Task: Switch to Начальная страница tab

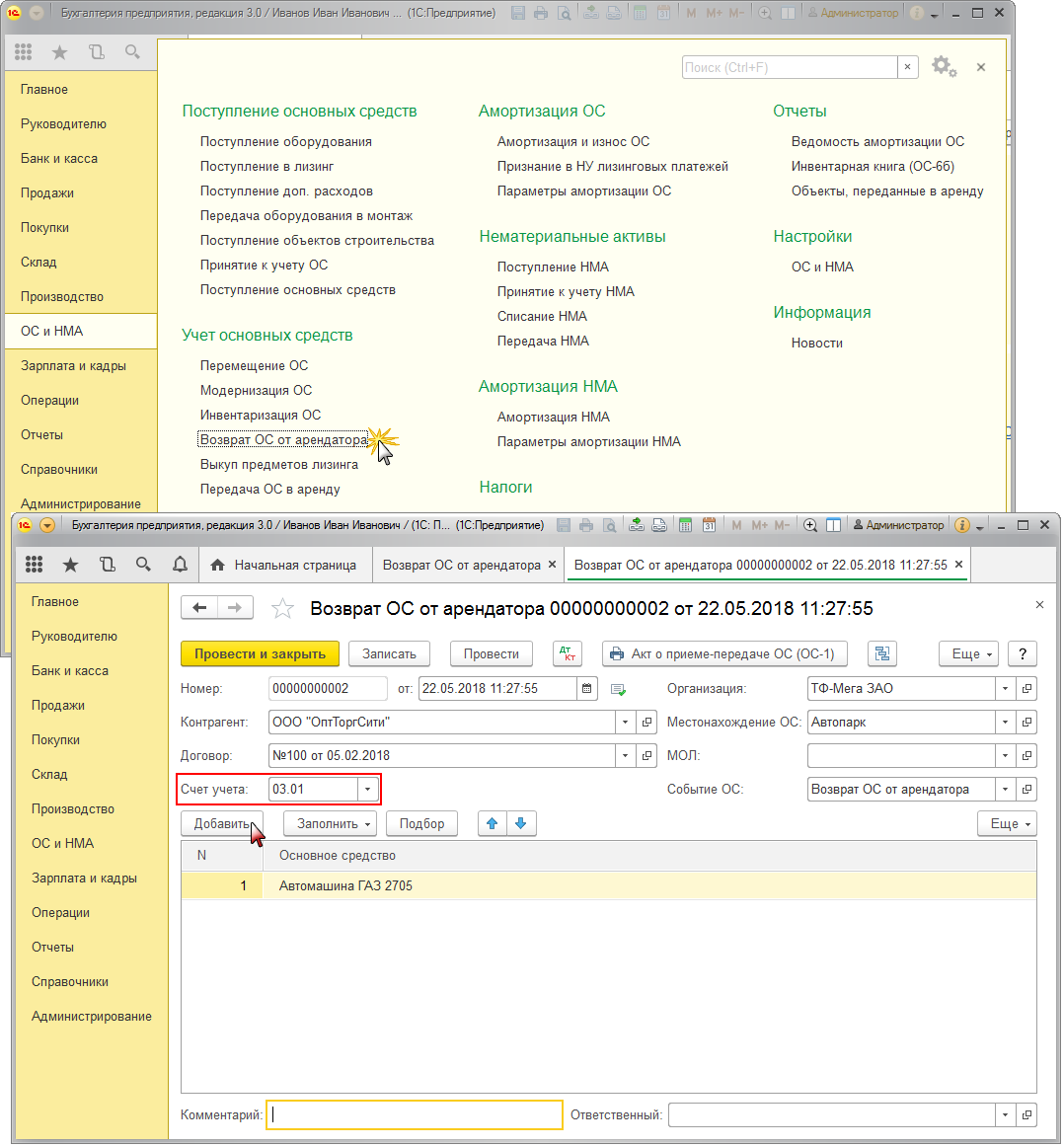Action: click(283, 565)
